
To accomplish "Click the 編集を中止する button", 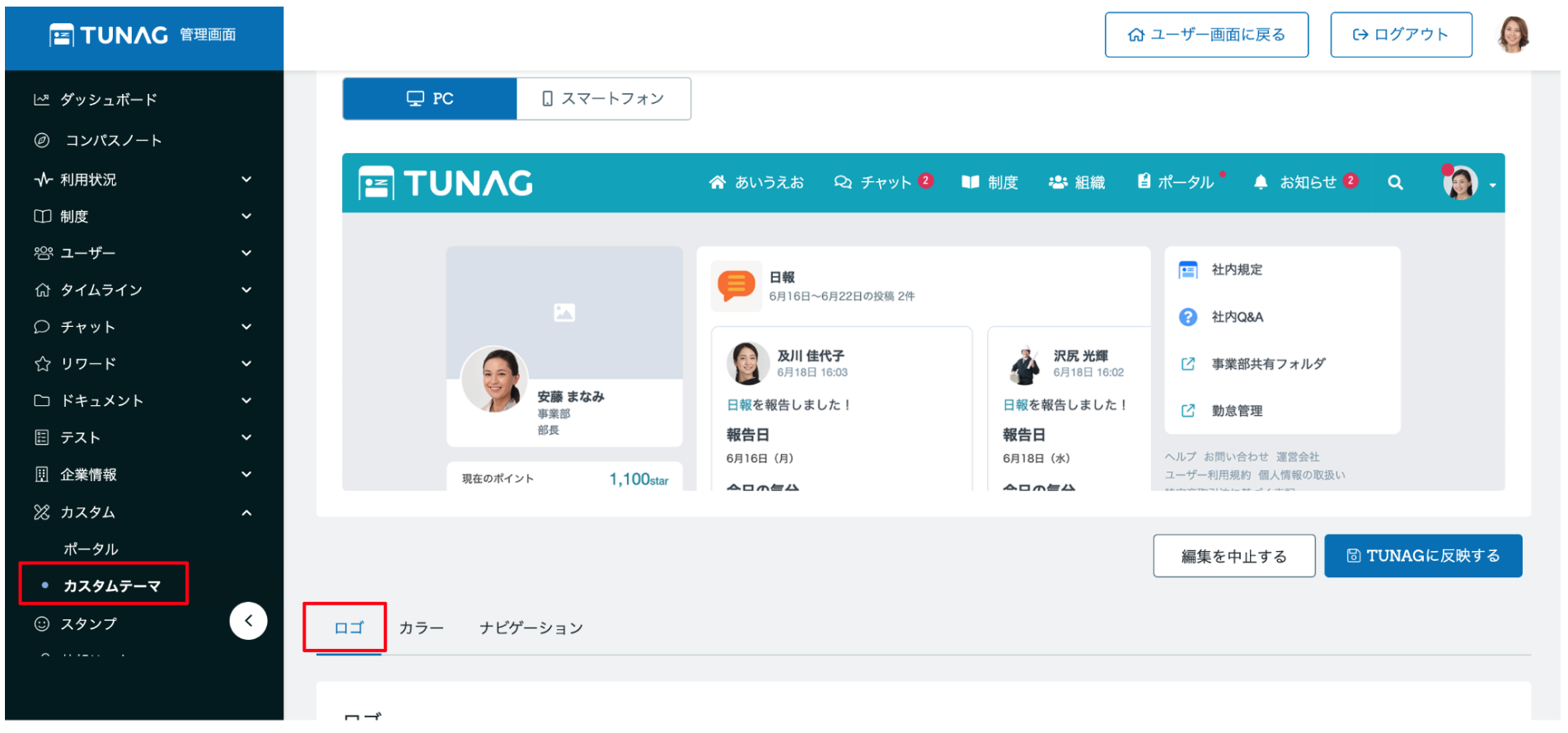I will coord(1233,557).
